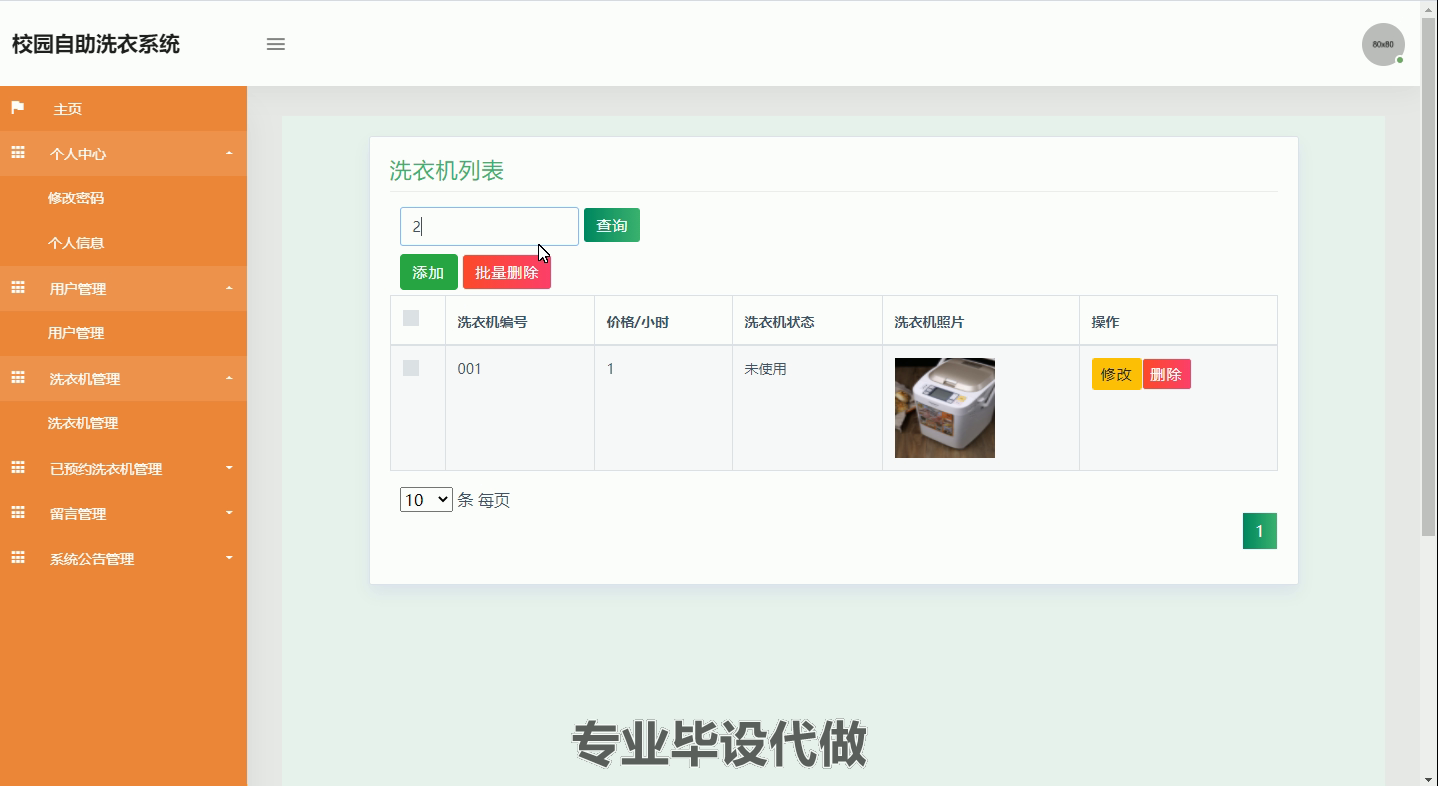Viewport: 1438px width, 786px height.
Task: Open the washing machine photo thumbnail
Action: (945, 408)
